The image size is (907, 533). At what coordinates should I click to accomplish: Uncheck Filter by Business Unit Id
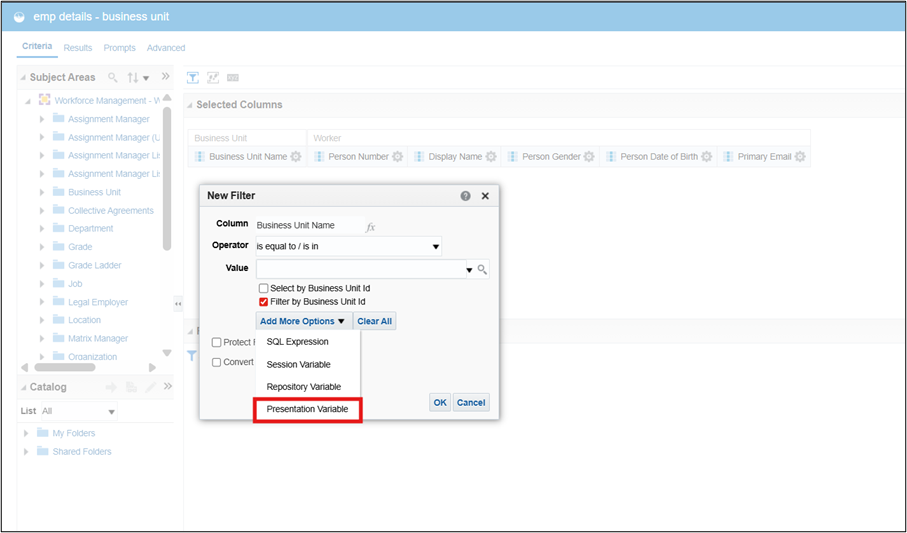point(264,301)
